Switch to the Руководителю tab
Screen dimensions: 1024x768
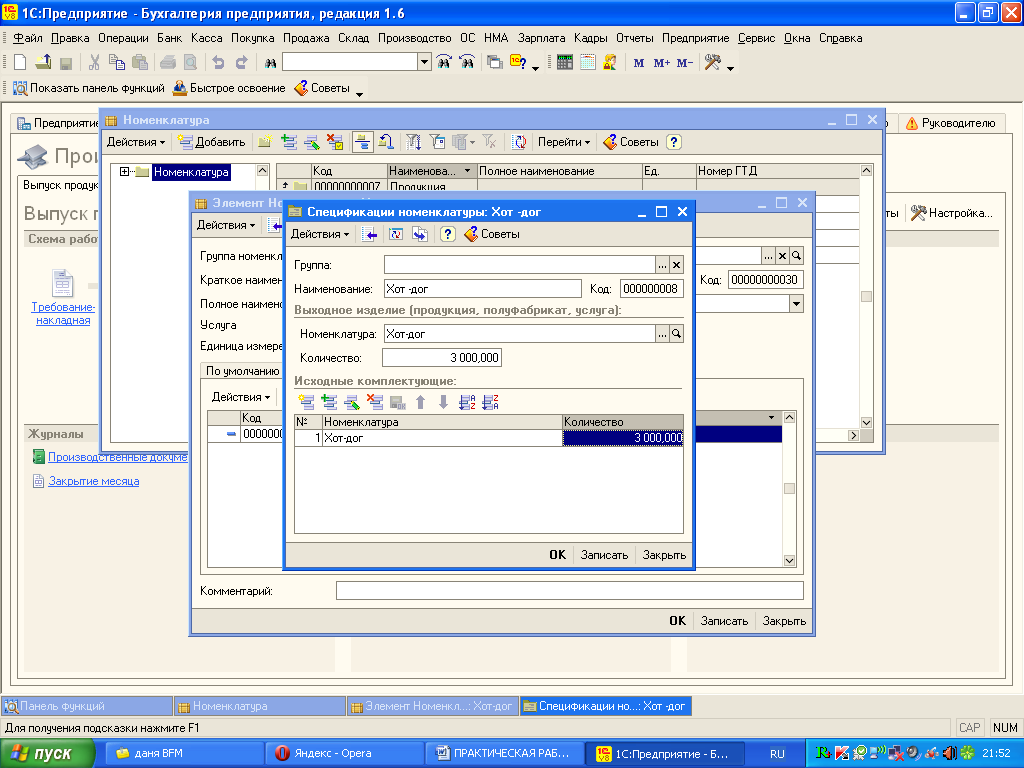click(952, 123)
